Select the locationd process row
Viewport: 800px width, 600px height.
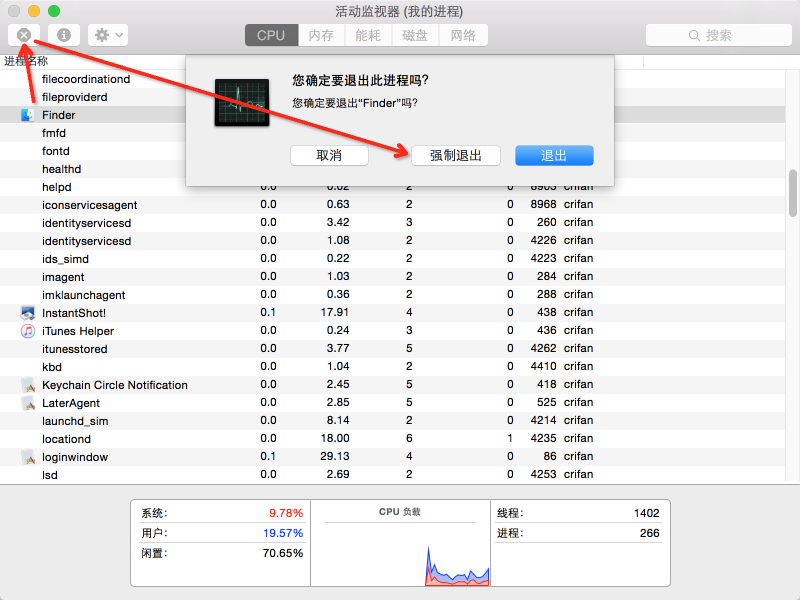point(393,439)
